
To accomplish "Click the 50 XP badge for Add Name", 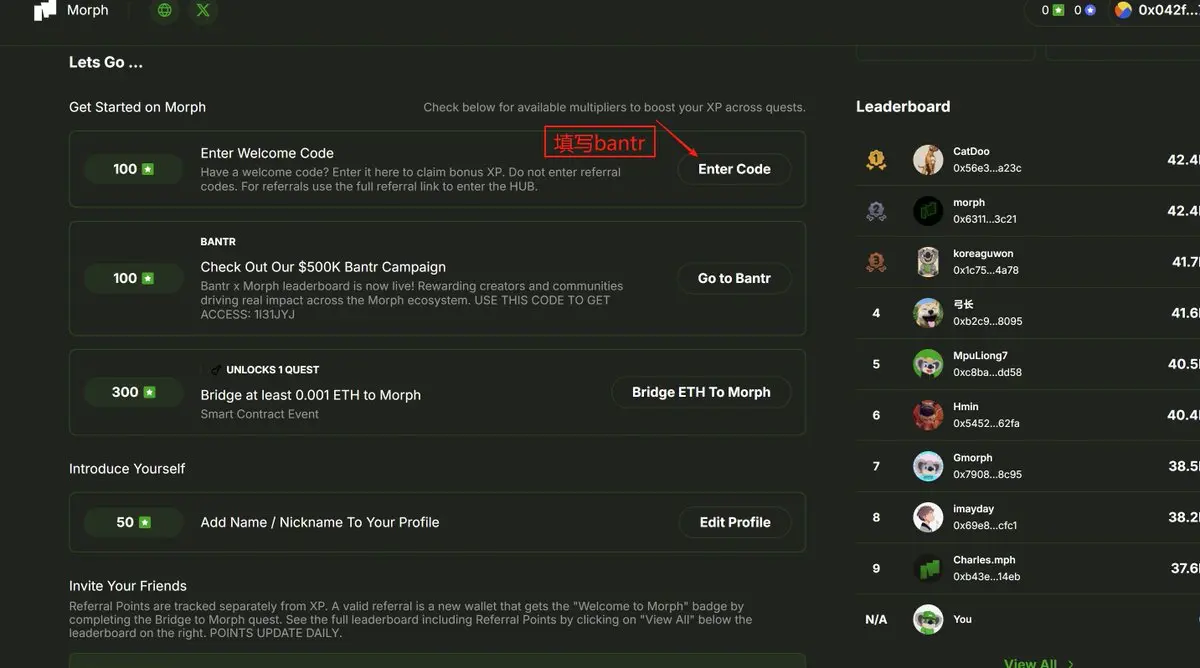I will (133, 522).
